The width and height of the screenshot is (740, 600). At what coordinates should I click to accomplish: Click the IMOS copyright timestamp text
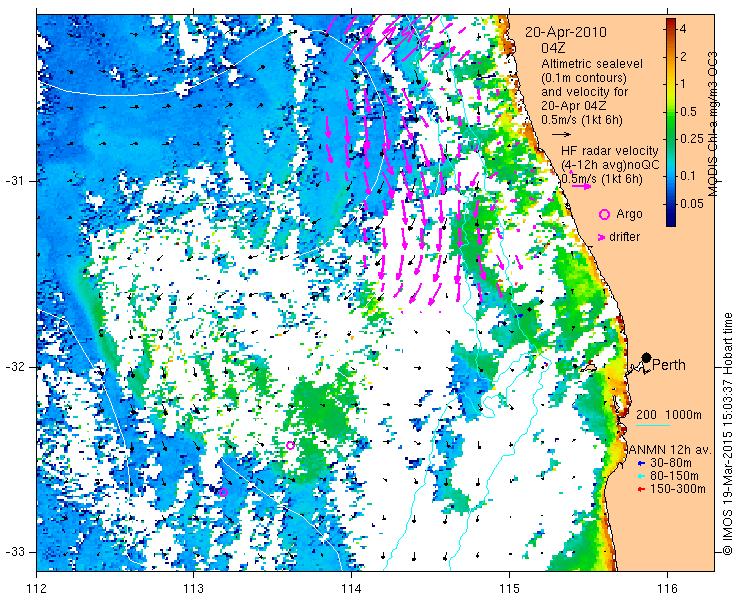pos(727,433)
